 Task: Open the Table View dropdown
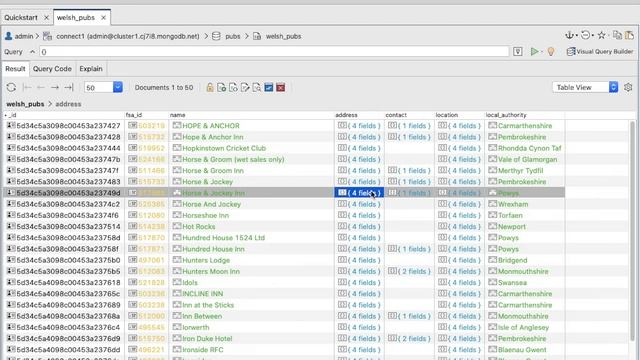click(585, 87)
